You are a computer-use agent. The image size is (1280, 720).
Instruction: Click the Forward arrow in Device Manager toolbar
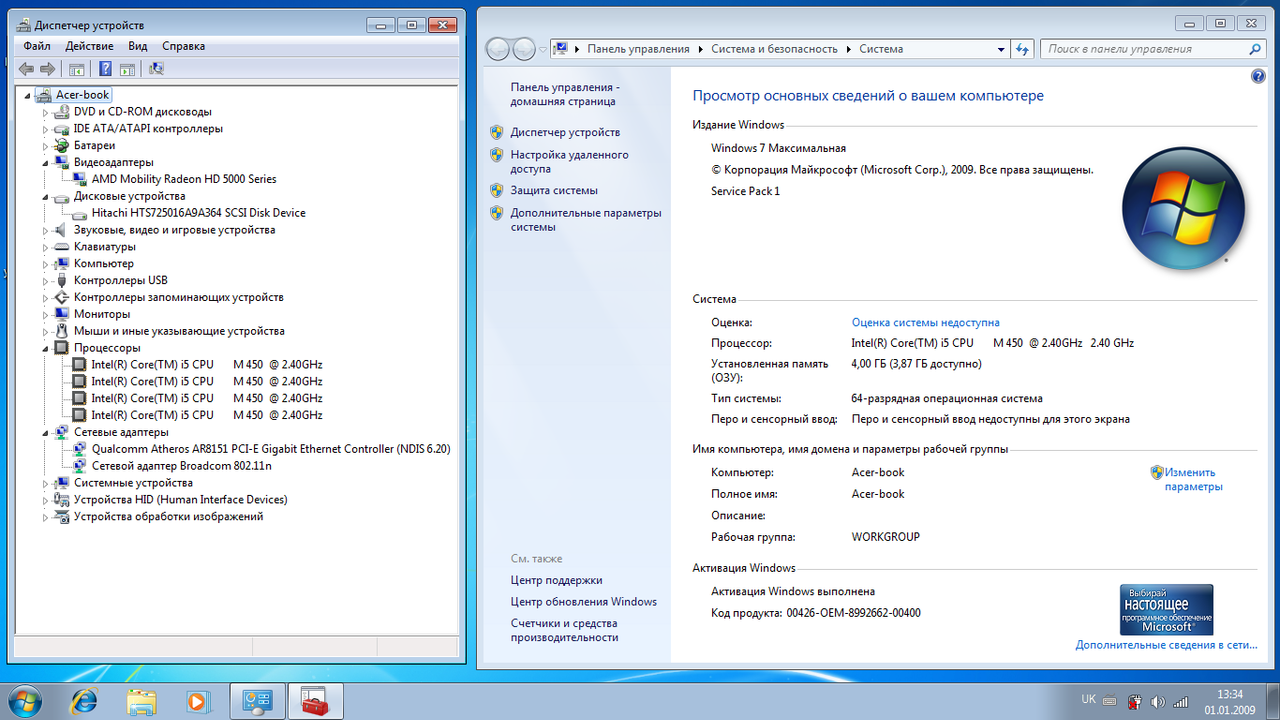[x=47, y=69]
